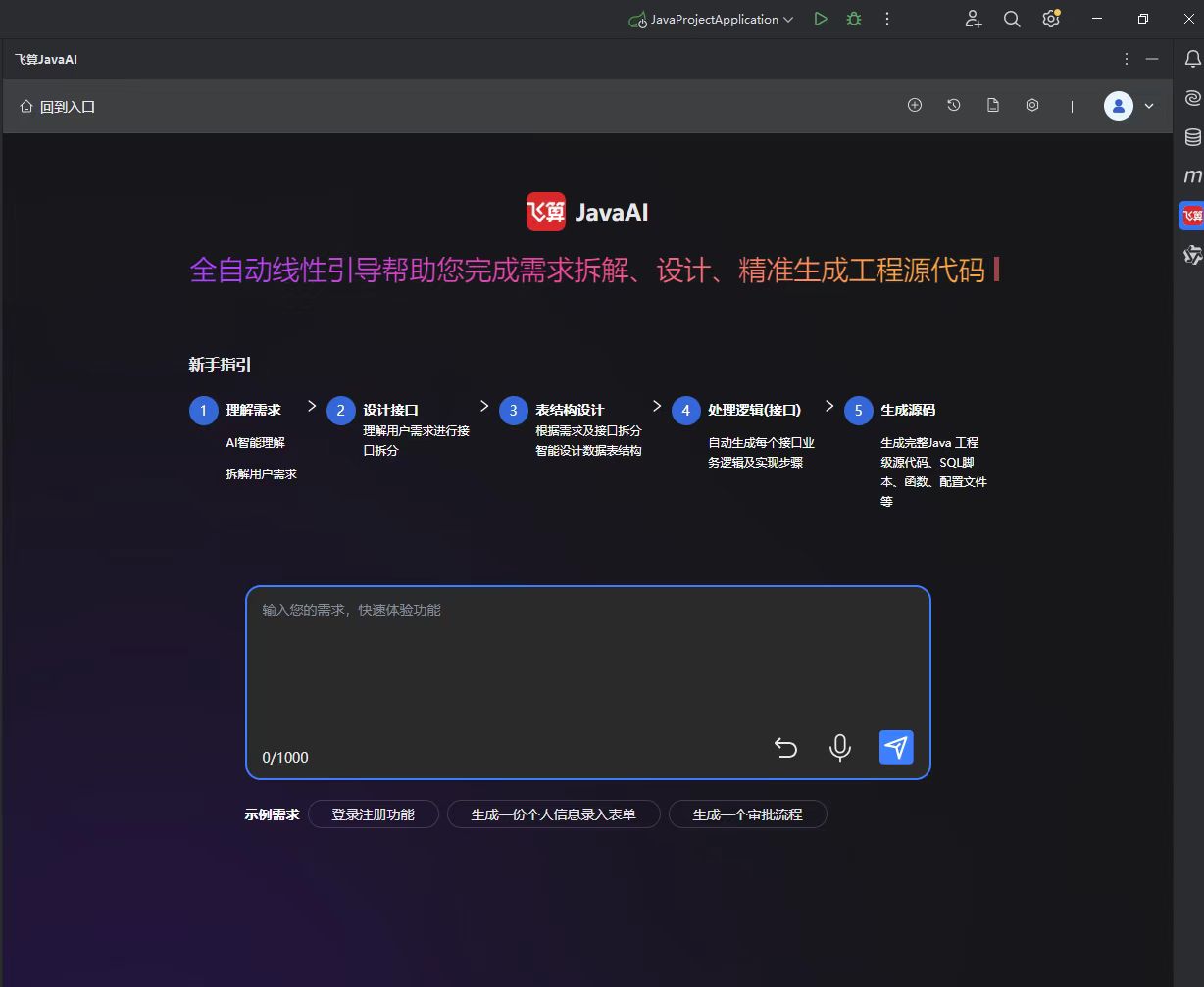Hide the 飞算JavaAI tool window
Screen dimensions: 1204x987
click(x=1152, y=59)
